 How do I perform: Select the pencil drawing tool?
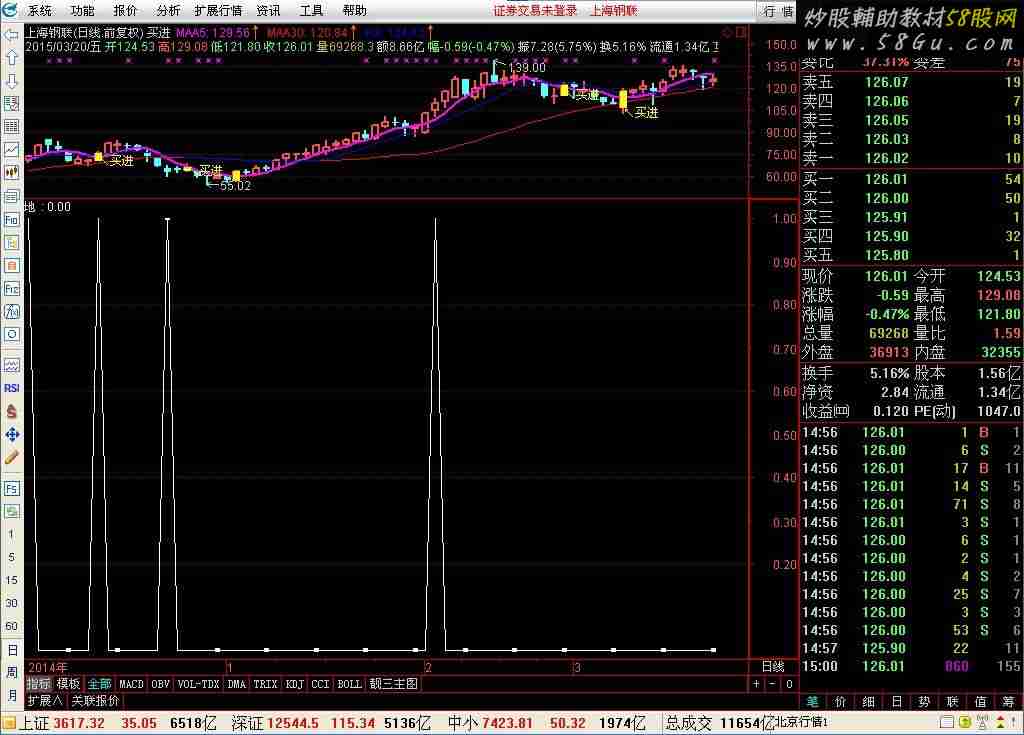(11, 457)
